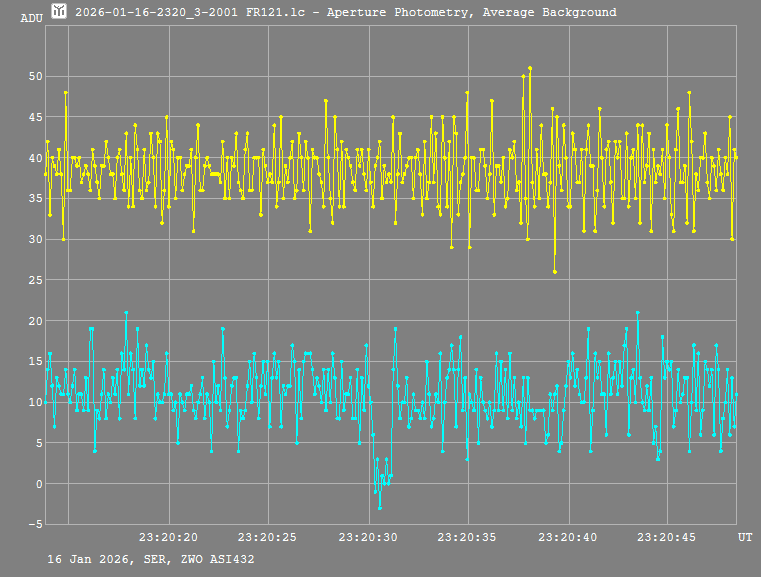Select the cyan peak near 23:20:43
The width and height of the screenshot is (761, 577).
point(637,313)
